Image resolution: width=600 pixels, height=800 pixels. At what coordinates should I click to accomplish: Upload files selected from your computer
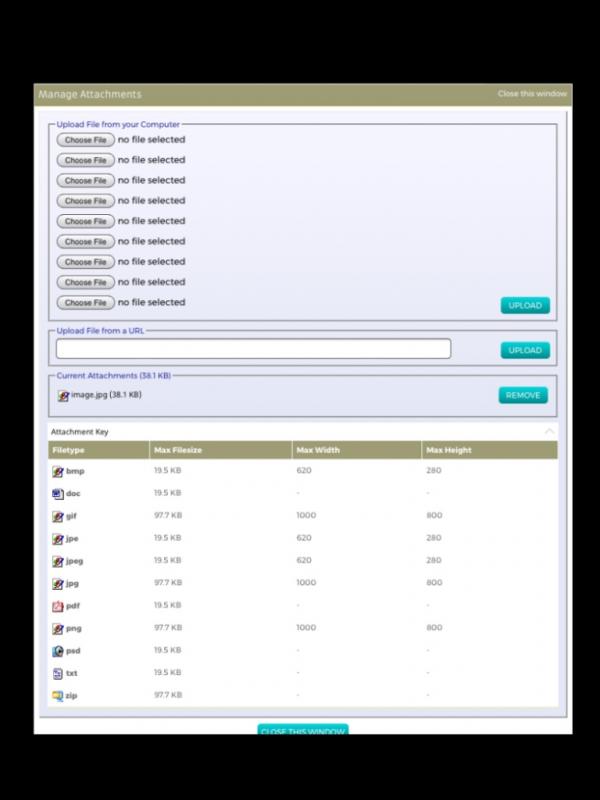coord(524,306)
